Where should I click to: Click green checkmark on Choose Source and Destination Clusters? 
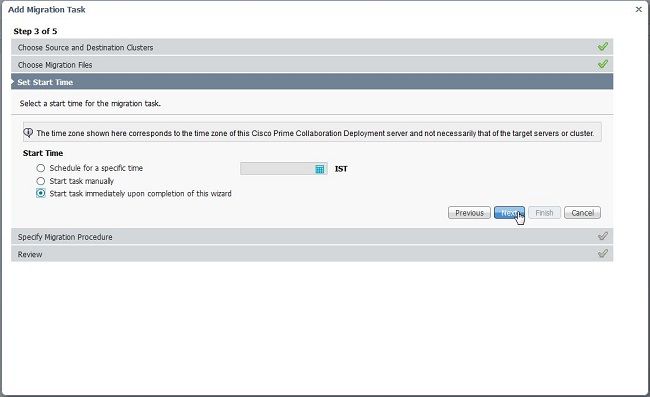[603, 46]
